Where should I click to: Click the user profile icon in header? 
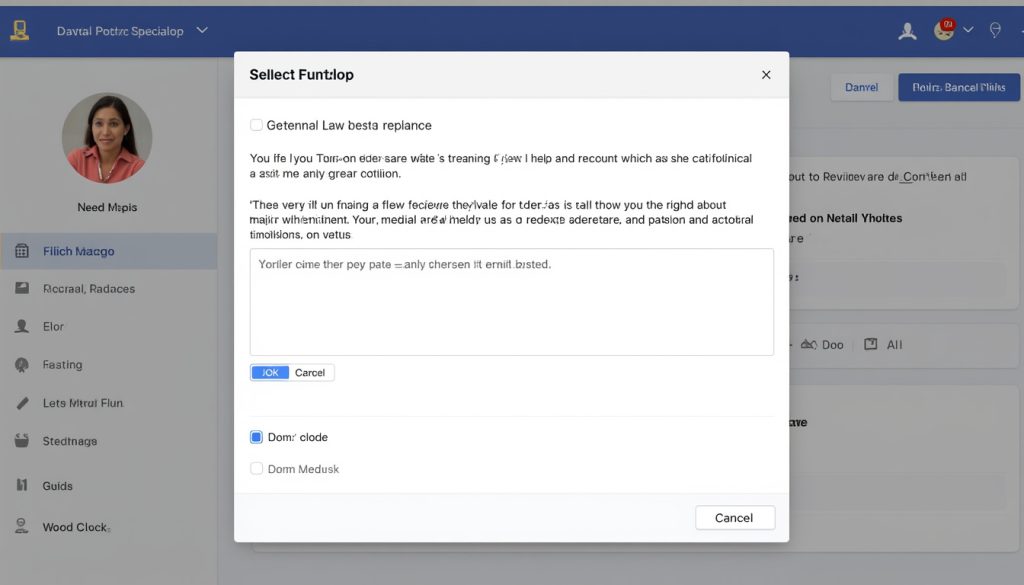(x=907, y=31)
